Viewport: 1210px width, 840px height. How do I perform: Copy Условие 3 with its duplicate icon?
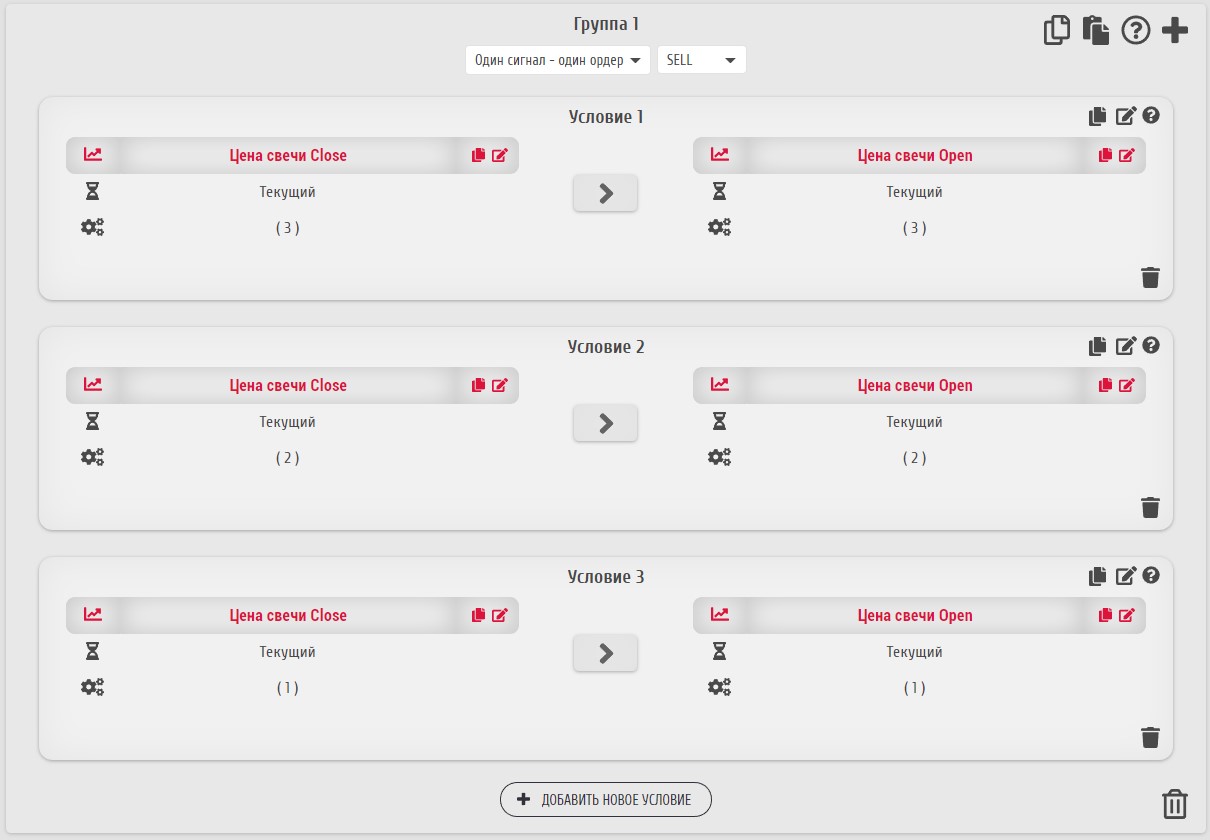(1098, 576)
